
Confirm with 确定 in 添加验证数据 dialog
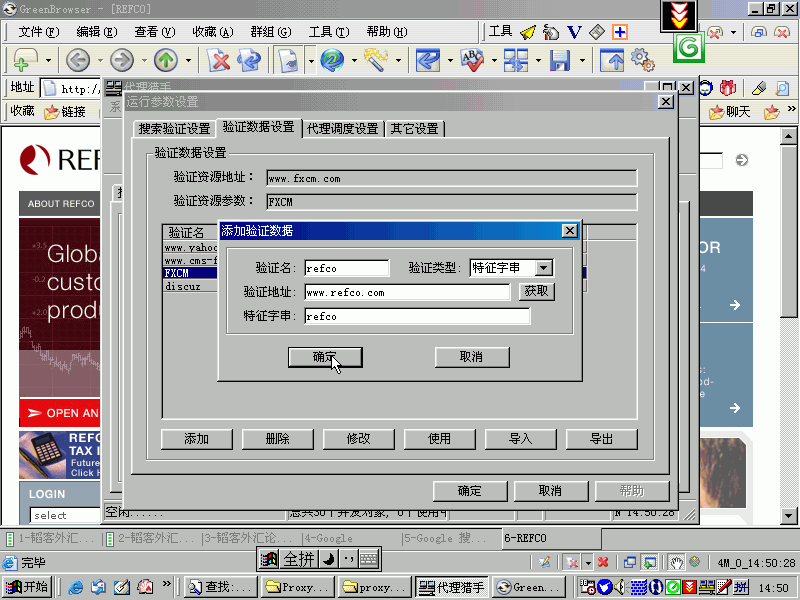(x=325, y=357)
